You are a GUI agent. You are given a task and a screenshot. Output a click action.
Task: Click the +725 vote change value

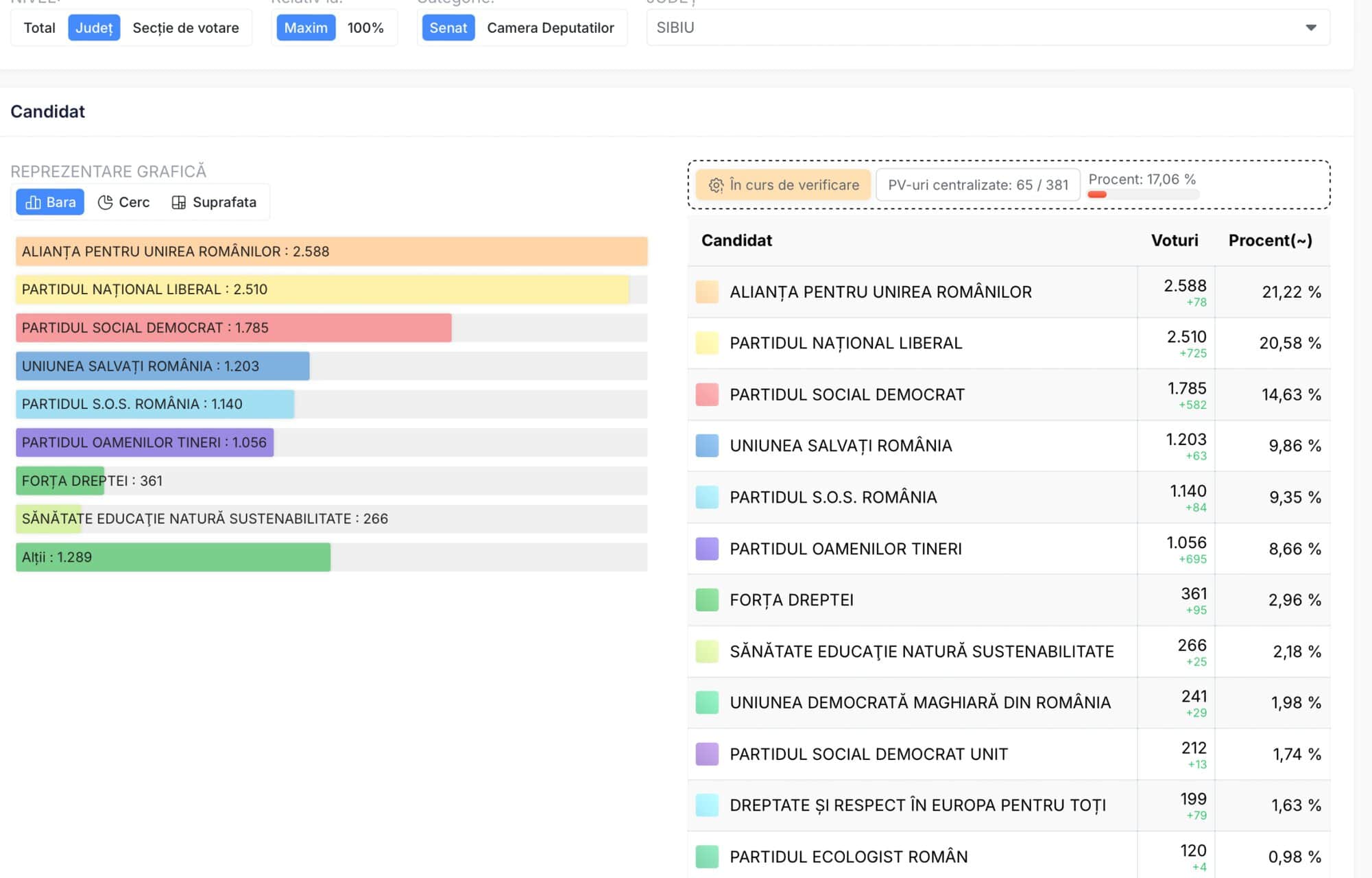click(x=1193, y=353)
